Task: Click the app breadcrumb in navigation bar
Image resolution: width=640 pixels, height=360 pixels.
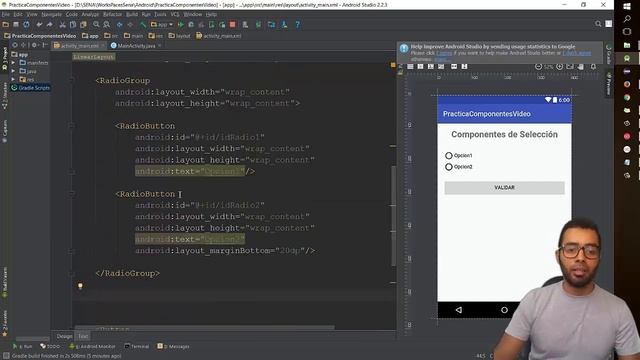Action: pos(90,36)
